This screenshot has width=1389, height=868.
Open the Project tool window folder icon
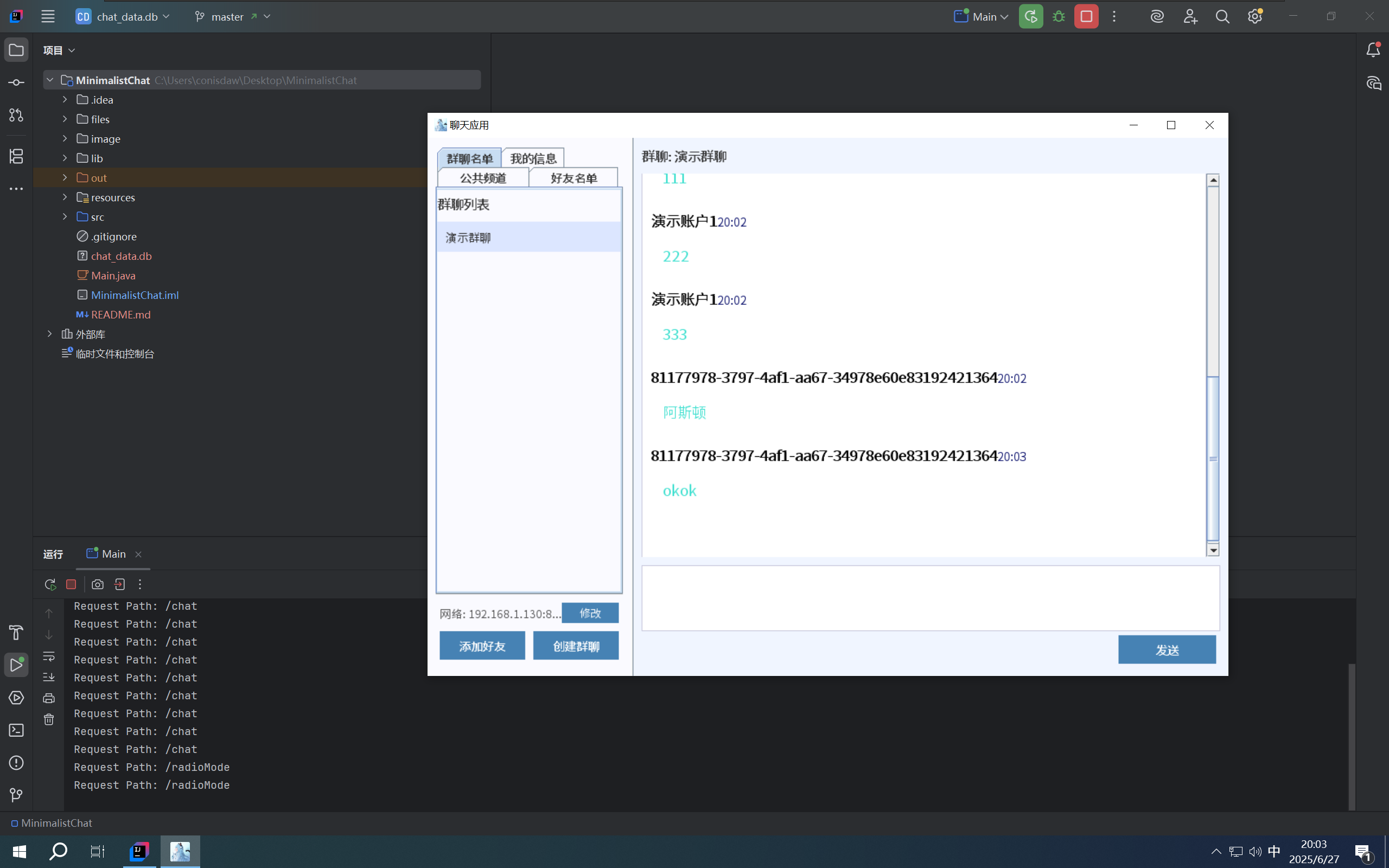(x=16, y=50)
